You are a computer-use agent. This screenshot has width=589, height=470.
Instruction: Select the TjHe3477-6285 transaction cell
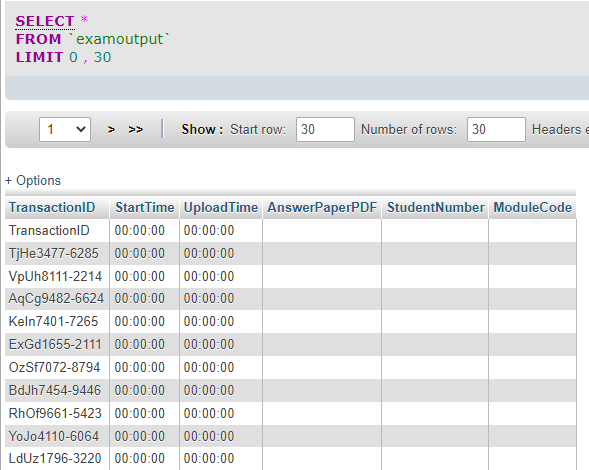(x=57, y=254)
